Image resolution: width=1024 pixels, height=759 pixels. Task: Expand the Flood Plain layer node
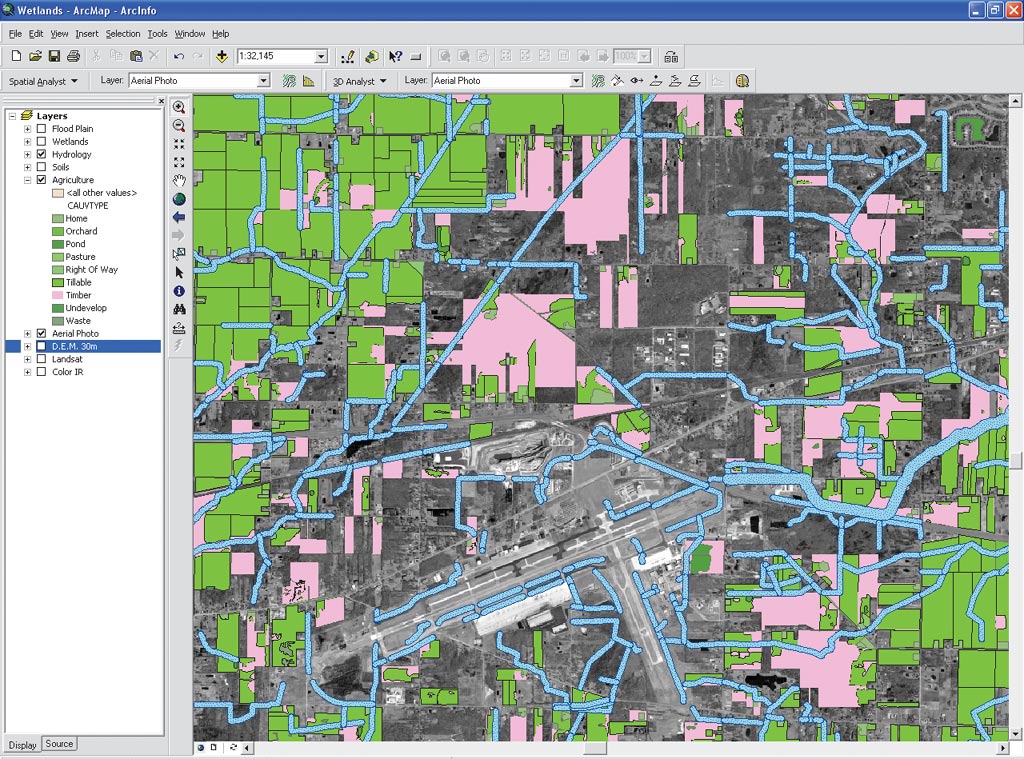pyautogui.click(x=27, y=129)
